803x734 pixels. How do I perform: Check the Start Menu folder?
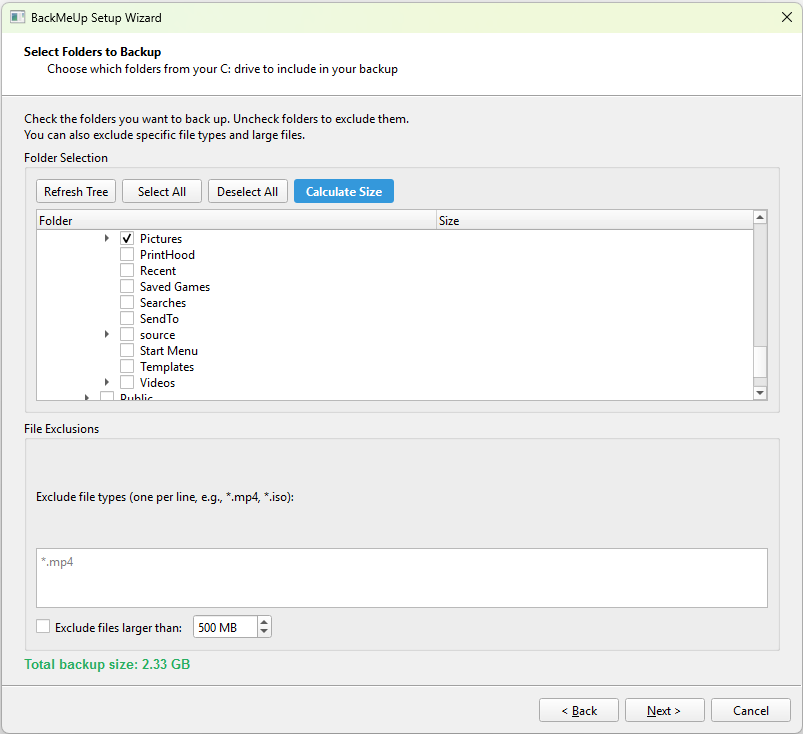click(x=127, y=350)
